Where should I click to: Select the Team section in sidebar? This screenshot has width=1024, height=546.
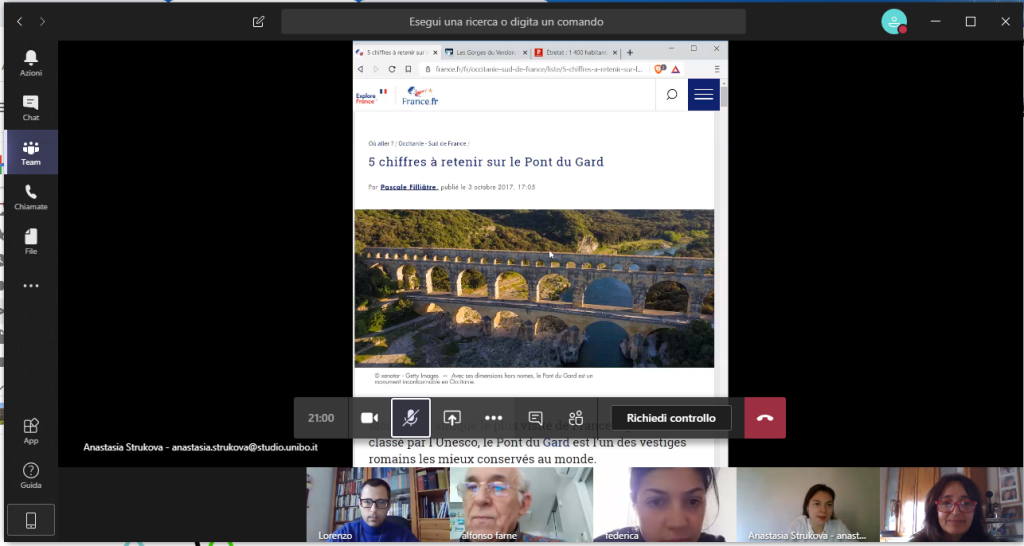[x=31, y=152]
